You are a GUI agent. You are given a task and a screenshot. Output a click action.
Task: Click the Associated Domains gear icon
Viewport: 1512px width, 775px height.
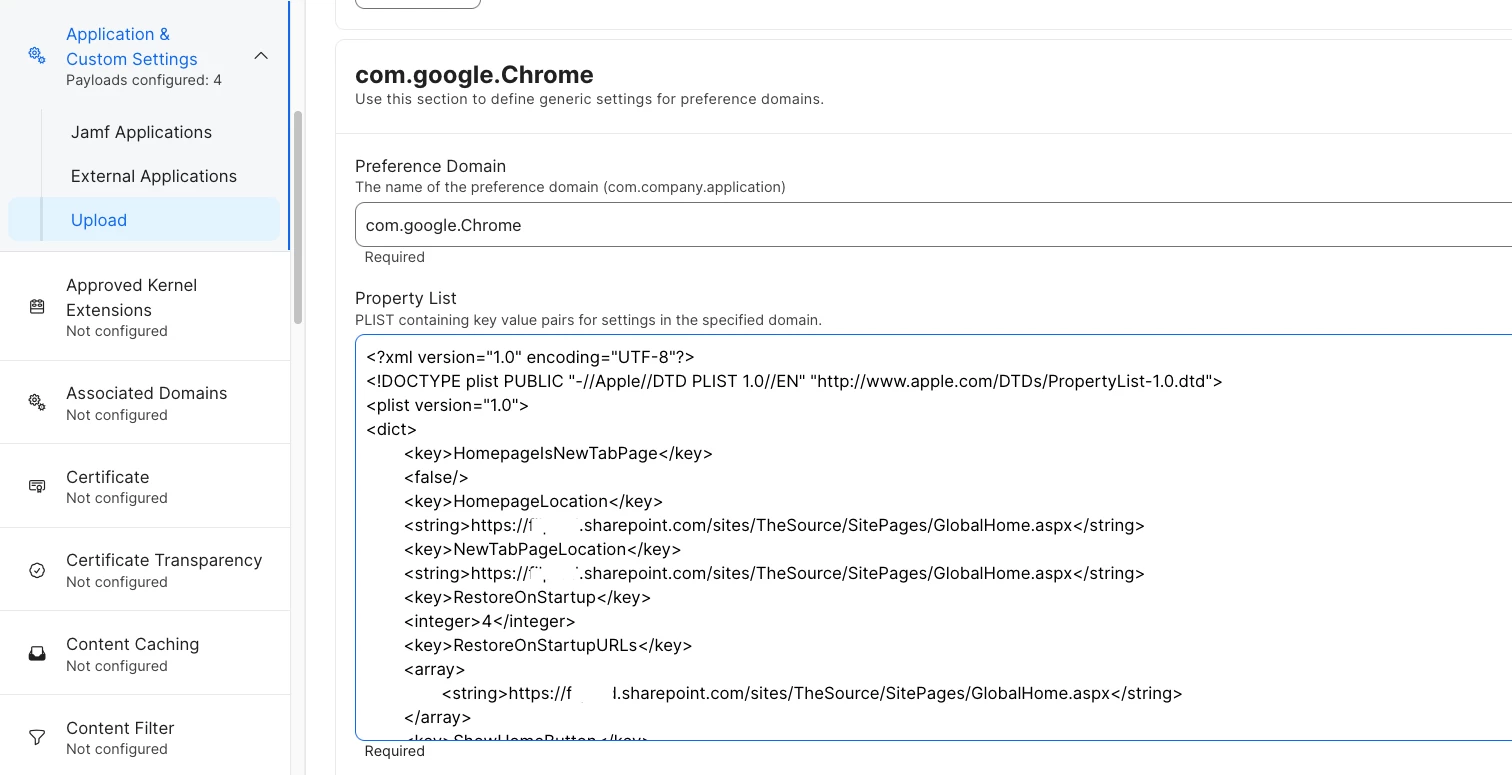tap(37, 402)
